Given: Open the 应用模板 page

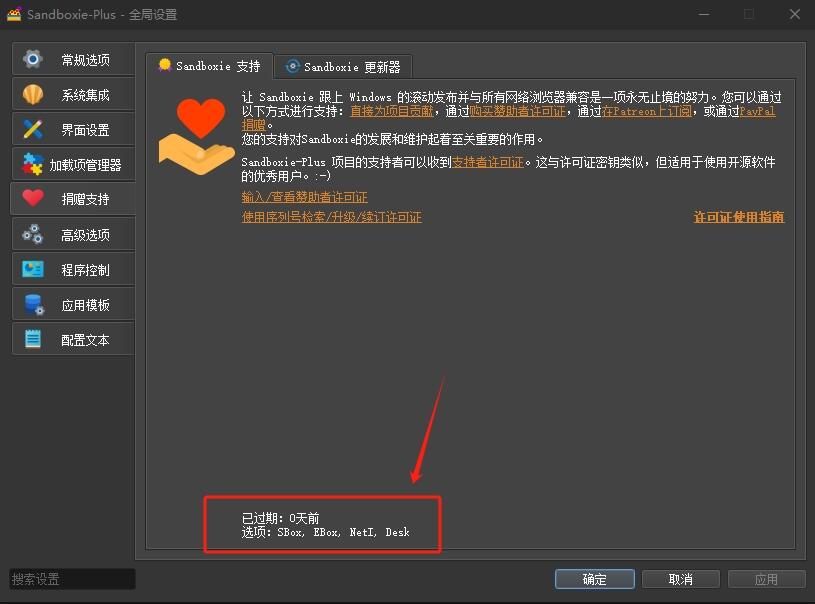Looking at the screenshot, I should 74,305.
